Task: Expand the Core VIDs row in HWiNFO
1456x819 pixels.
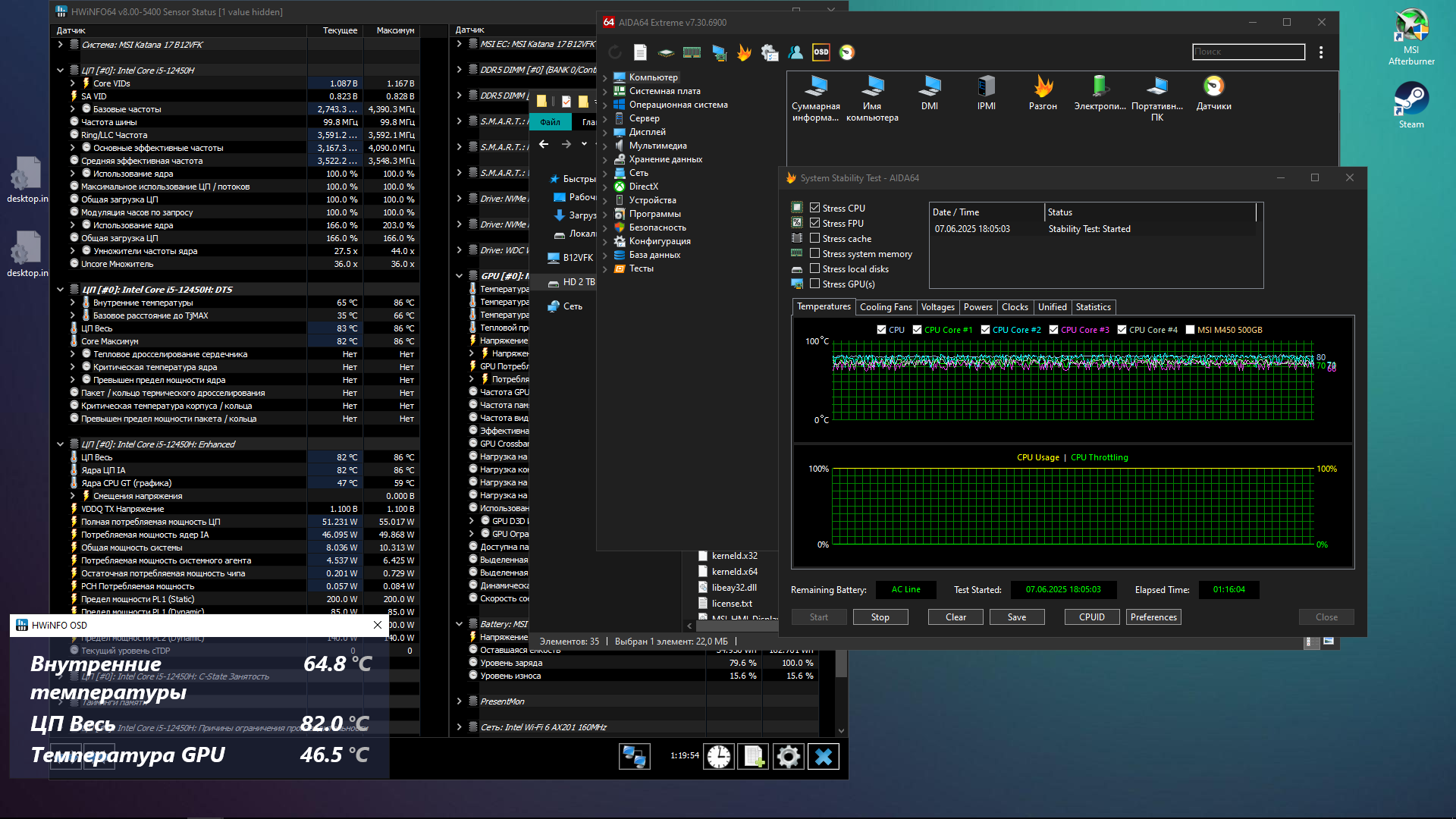Action: tap(73, 83)
